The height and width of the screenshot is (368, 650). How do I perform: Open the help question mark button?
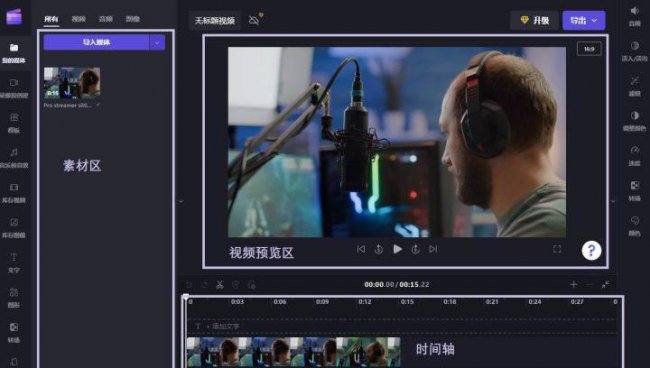[x=592, y=251]
